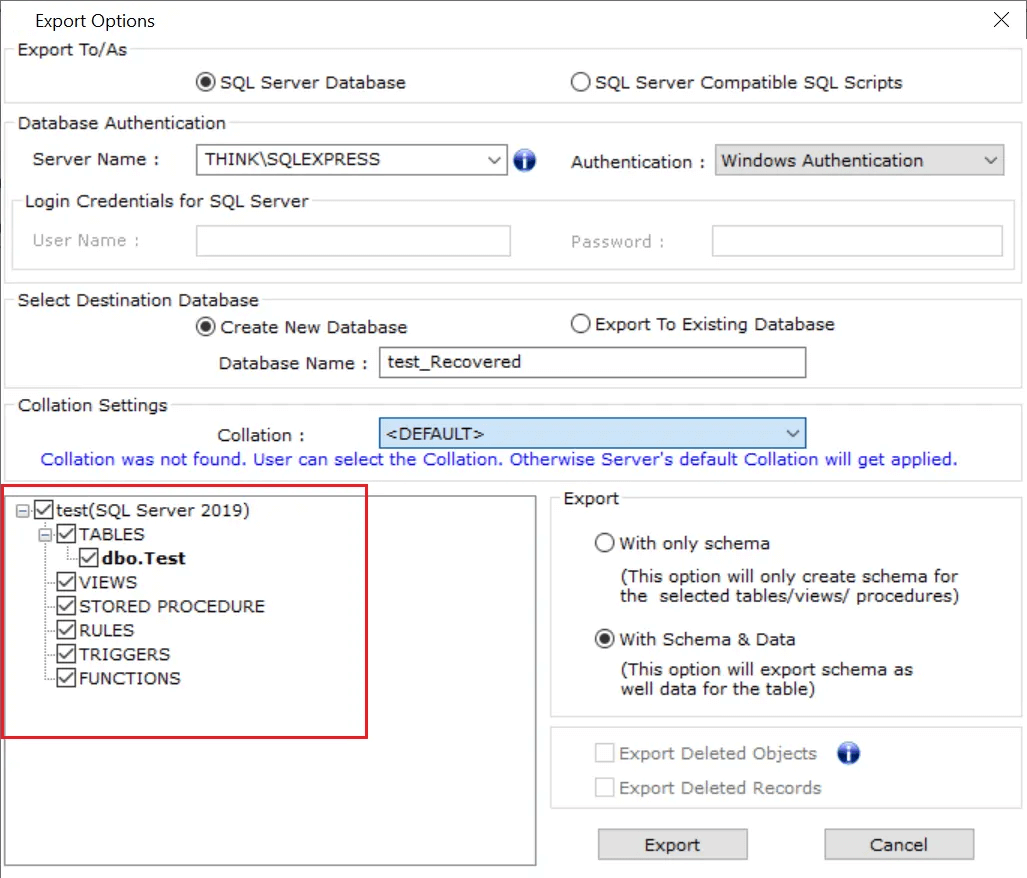
Task: Choose SQL Server Compatible SQL Scripts
Action: click(x=580, y=82)
